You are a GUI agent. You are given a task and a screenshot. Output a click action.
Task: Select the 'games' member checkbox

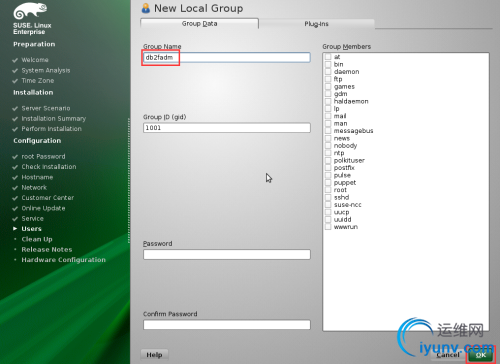coord(328,86)
